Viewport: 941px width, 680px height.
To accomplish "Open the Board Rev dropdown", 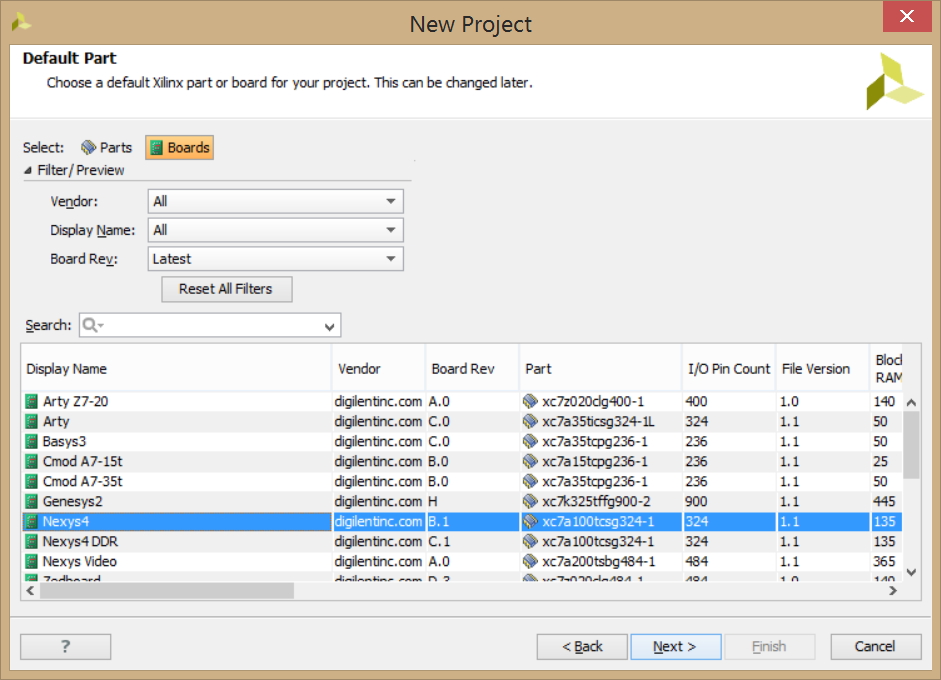I will coord(275,259).
